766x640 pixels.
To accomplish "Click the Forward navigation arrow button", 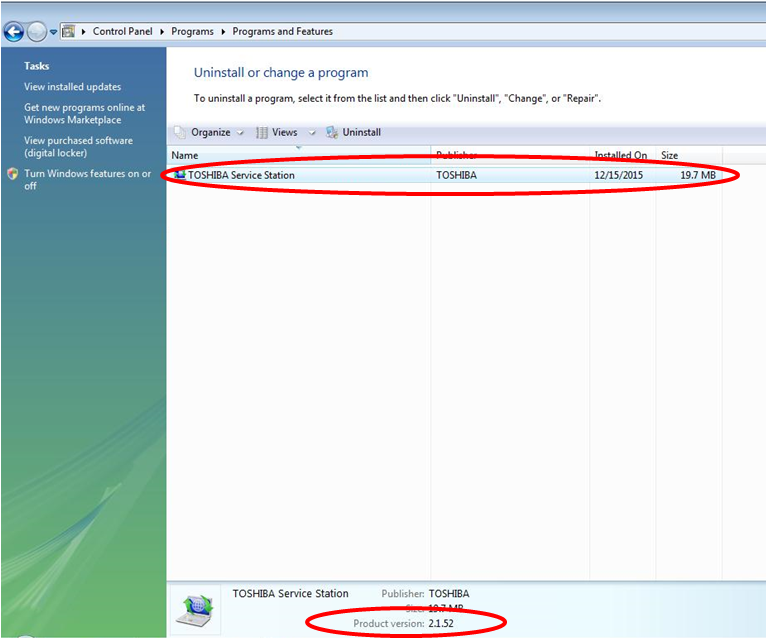I will [37, 31].
